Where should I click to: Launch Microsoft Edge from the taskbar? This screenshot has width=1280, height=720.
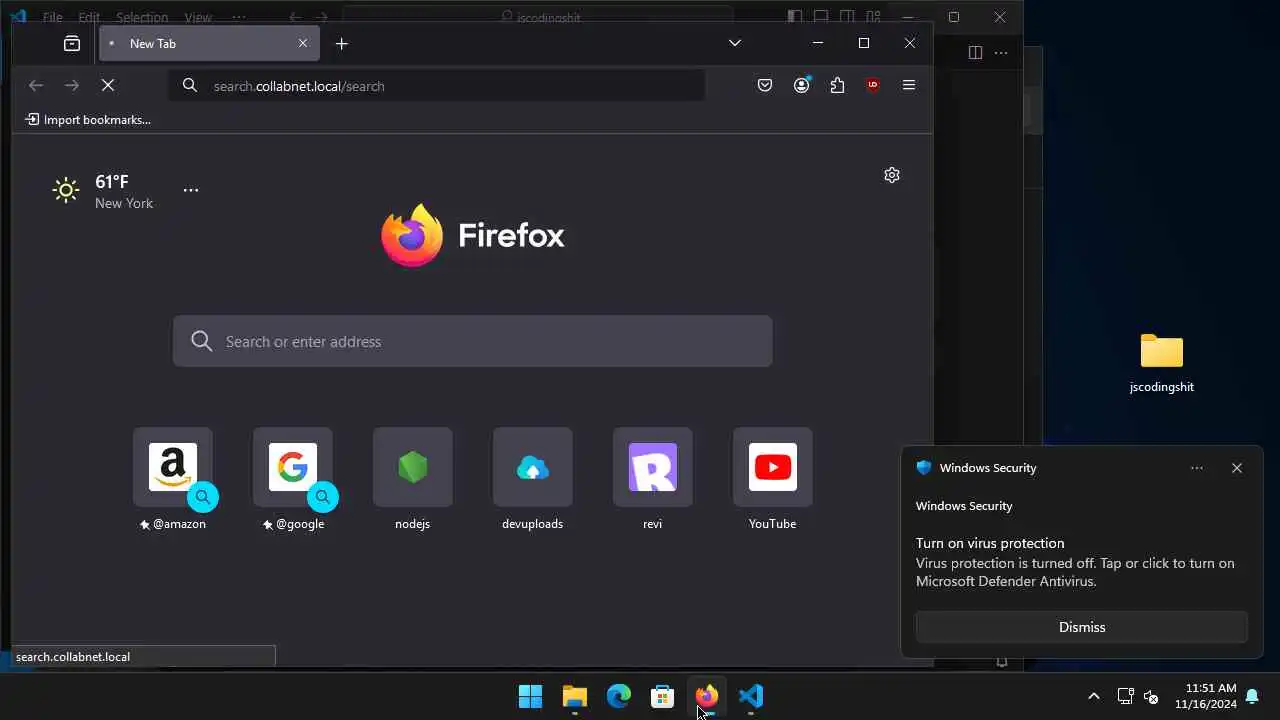tap(619, 696)
